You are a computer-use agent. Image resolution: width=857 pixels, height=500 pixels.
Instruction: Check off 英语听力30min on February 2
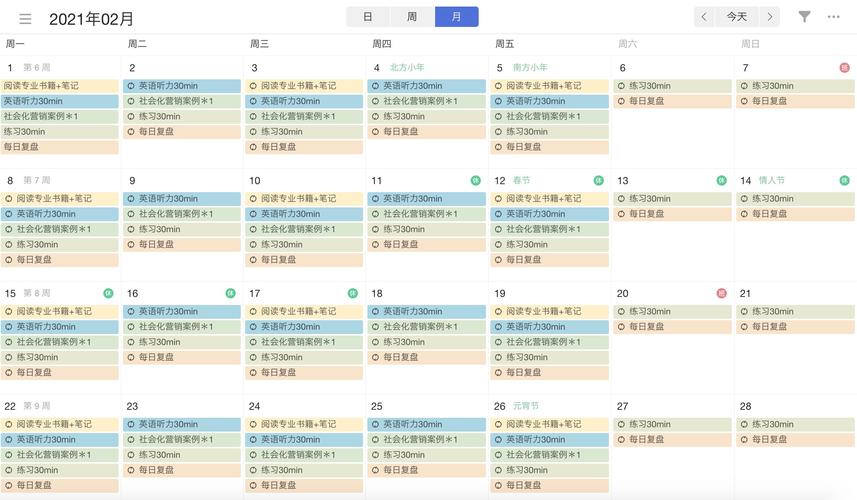[131, 86]
